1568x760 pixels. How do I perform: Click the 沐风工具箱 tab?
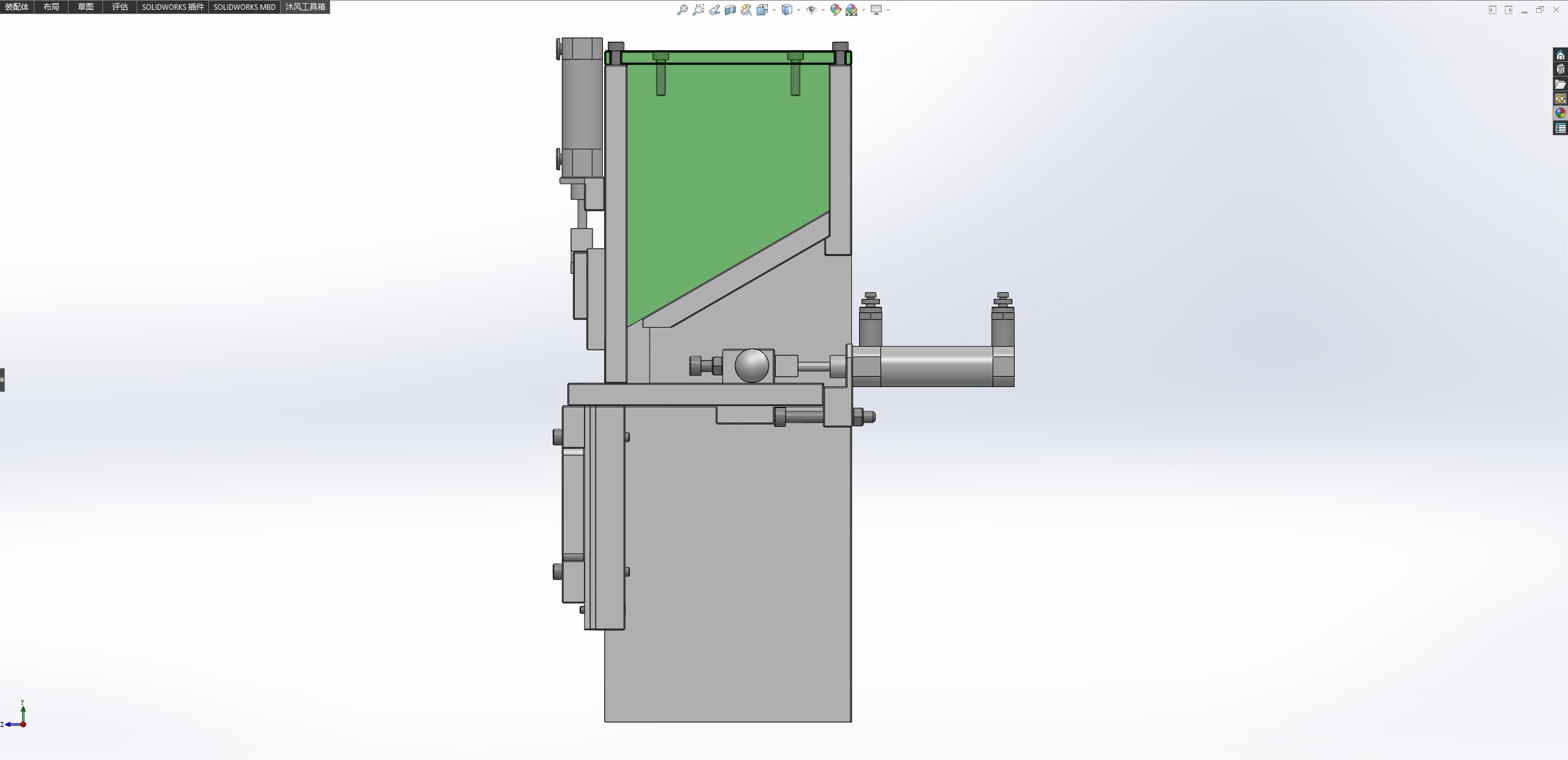[x=305, y=7]
